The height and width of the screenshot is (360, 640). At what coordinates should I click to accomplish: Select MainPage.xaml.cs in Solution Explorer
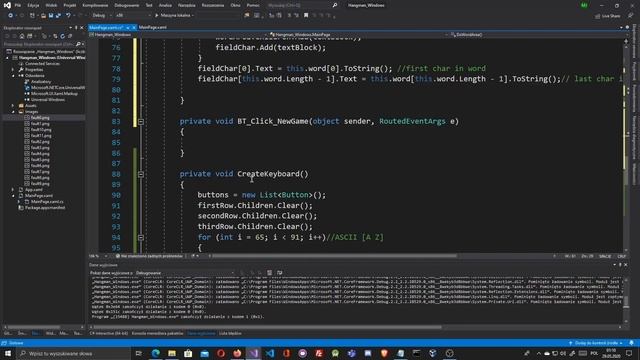click(47, 202)
